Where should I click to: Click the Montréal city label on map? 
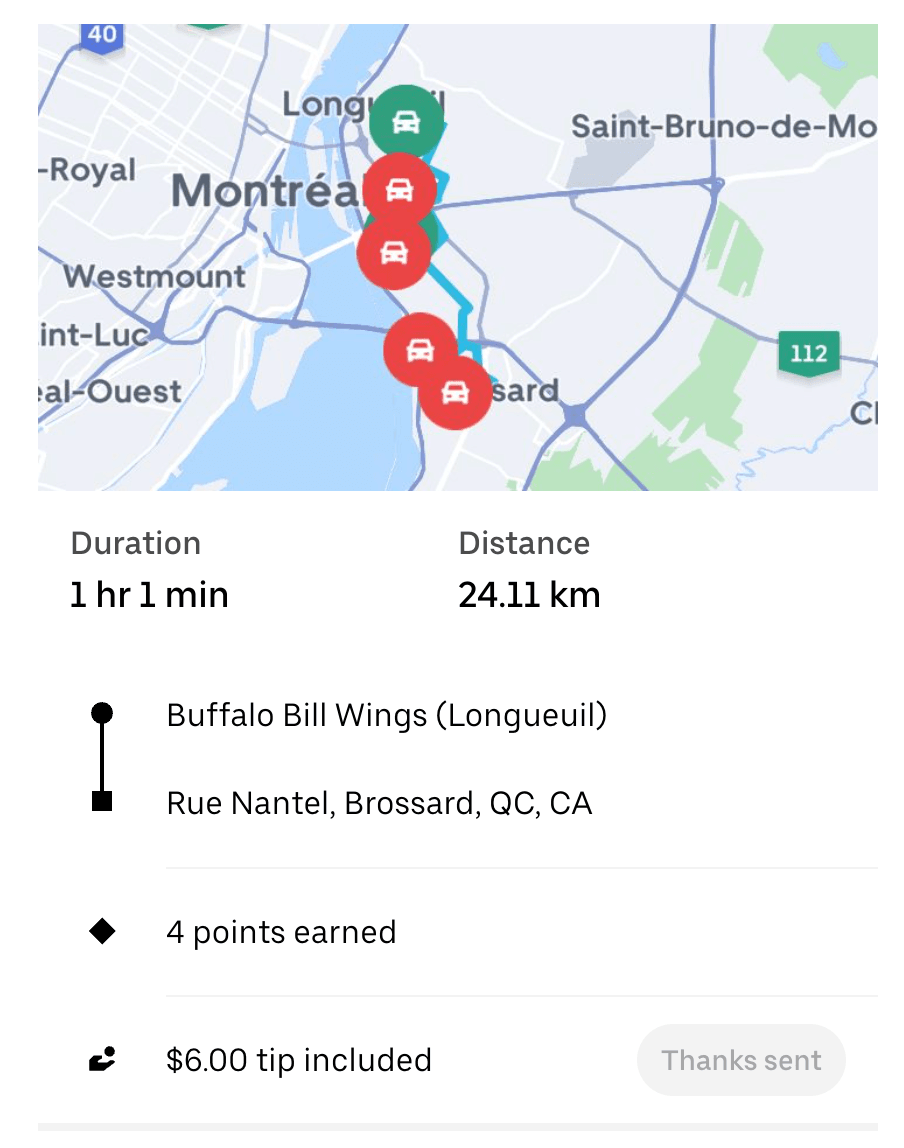tap(262, 190)
